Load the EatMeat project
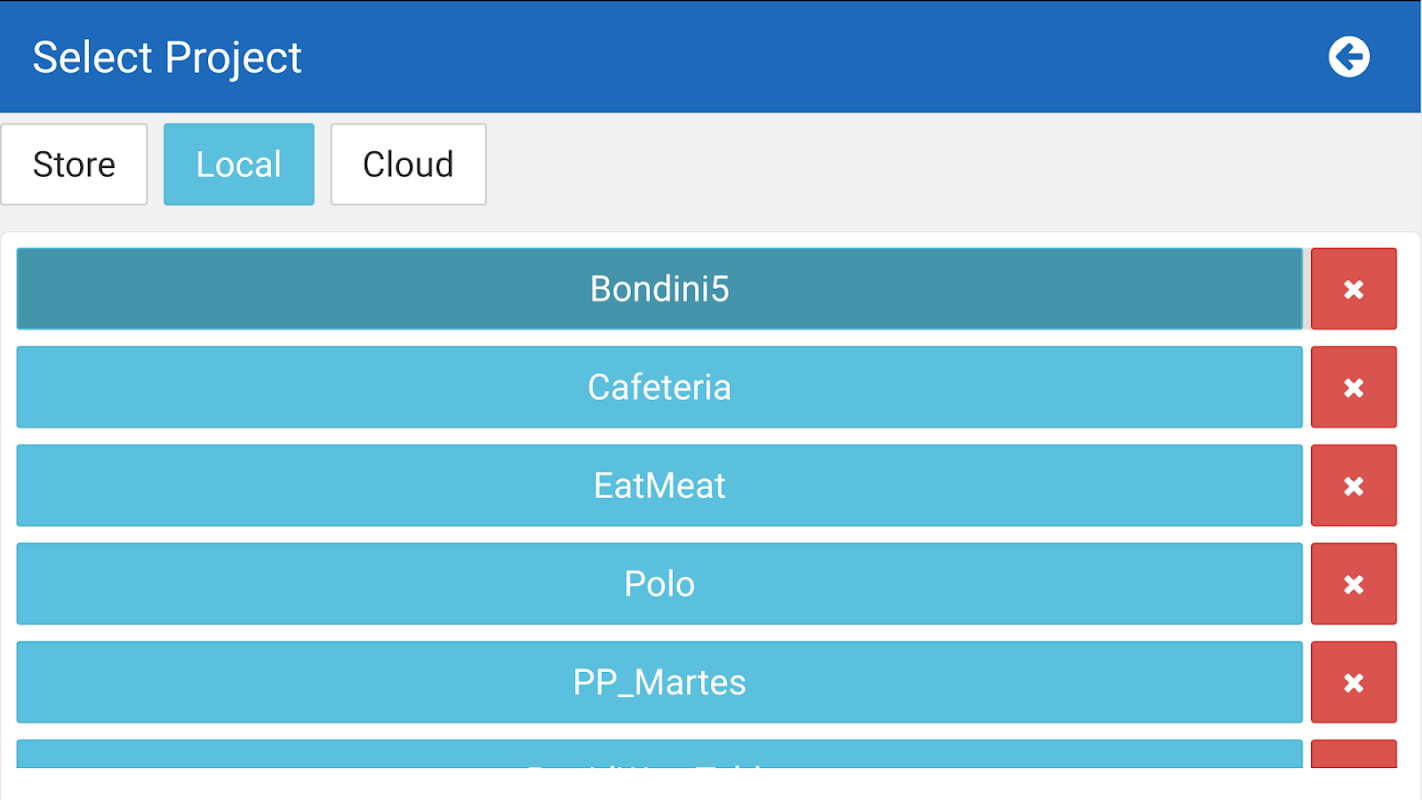This screenshot has width=1422, height=800. [659, 486]
